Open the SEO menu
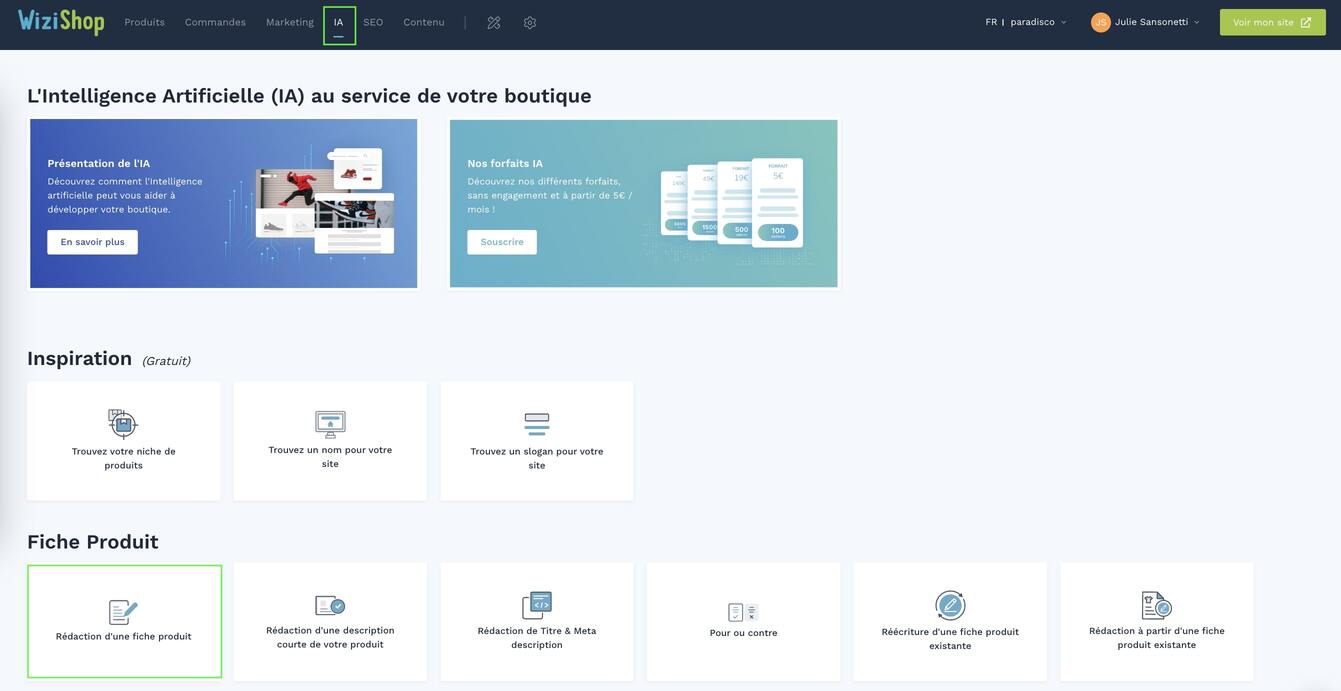Viewport: 1341px width, 691px height. (x=373, y=22)
